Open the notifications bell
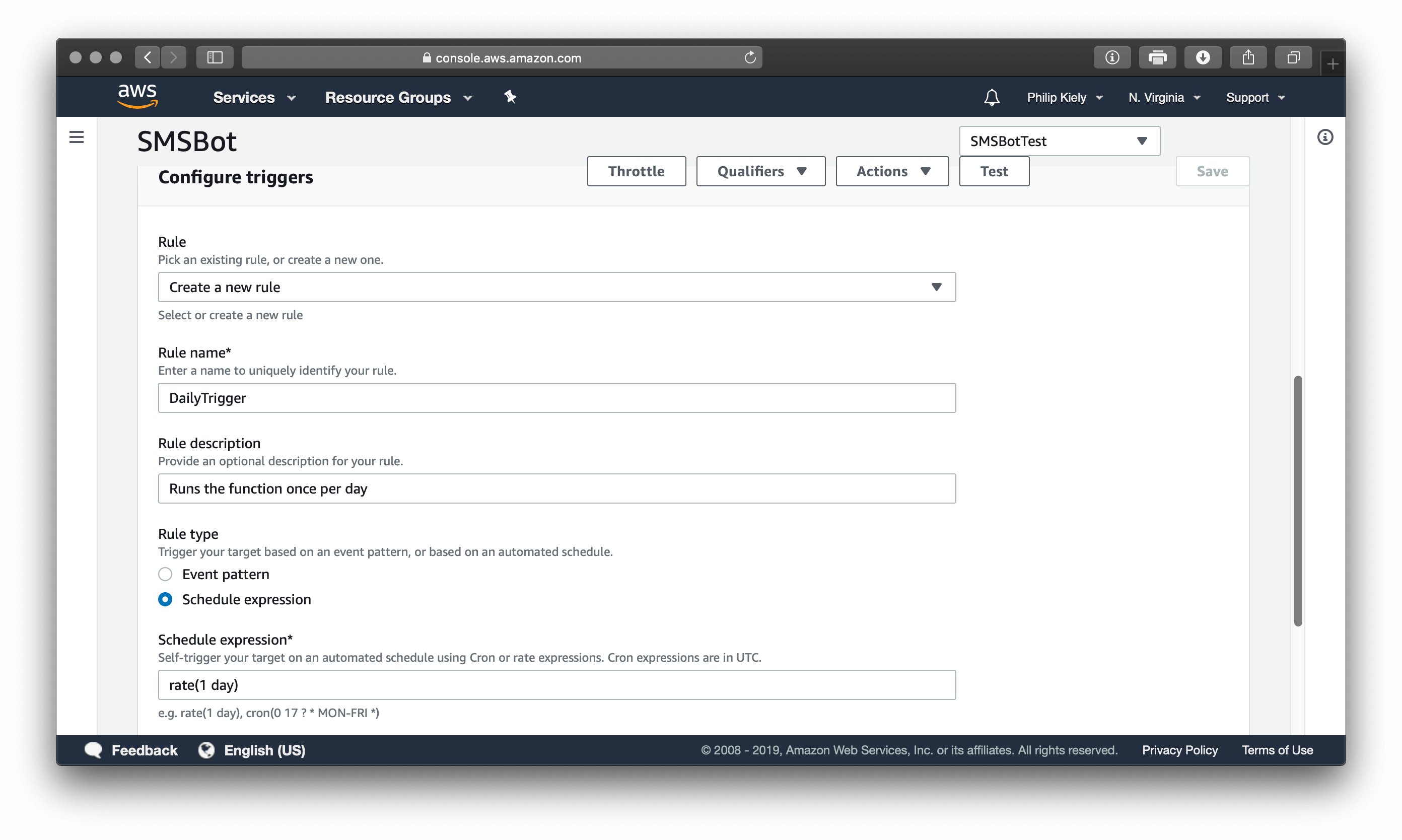1402x840 pixels. (991, 97)
